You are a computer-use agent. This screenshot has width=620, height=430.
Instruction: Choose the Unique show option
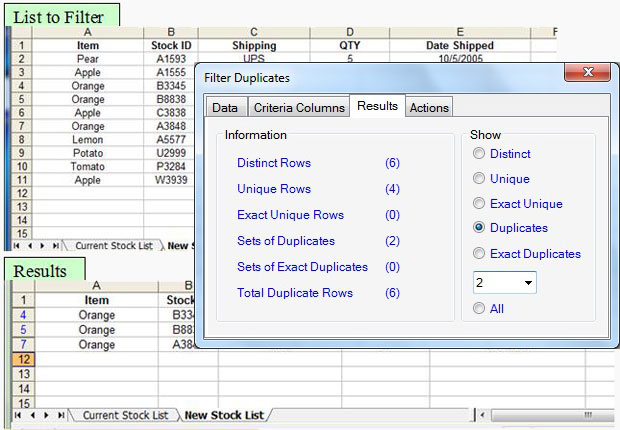pyautogui.click(x=480, y=179)
